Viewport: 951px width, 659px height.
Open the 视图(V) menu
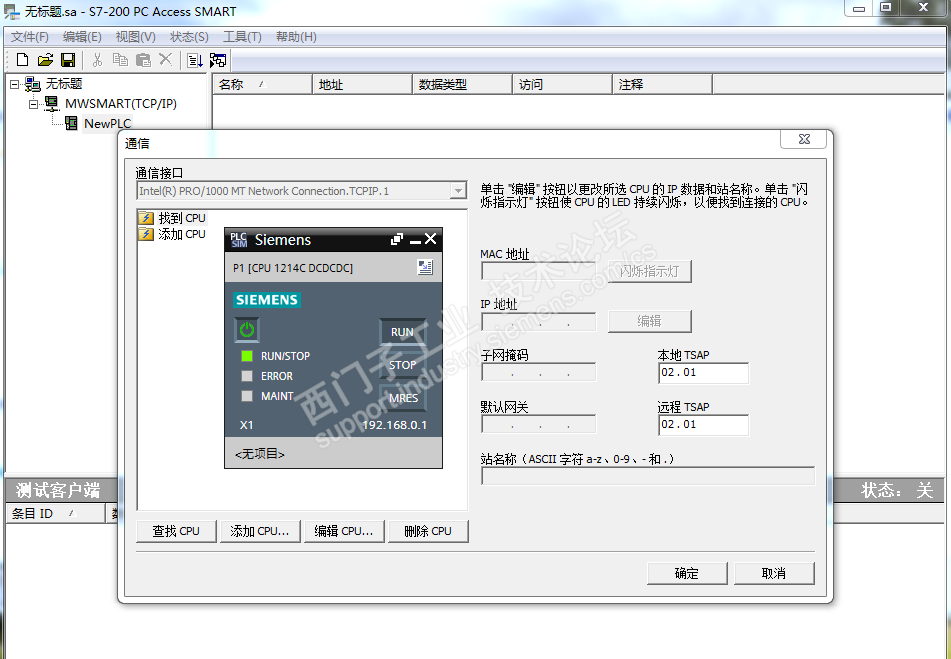[x=135, y=37]
